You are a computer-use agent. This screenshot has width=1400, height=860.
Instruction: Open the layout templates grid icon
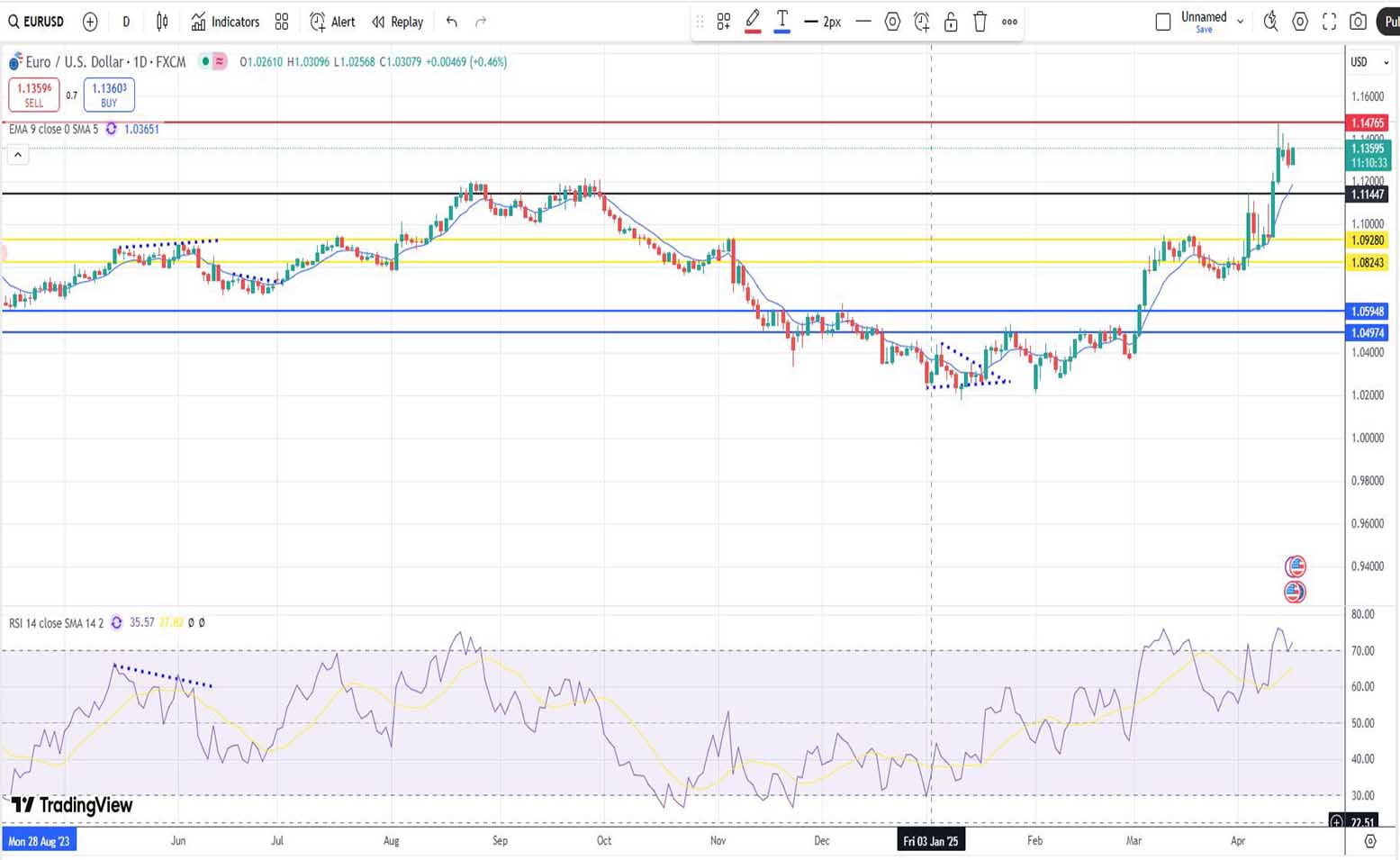[x=282, y=22]
